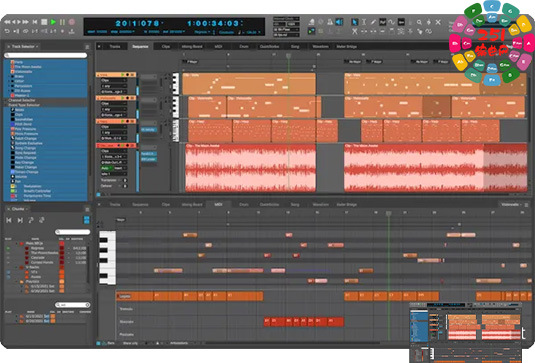
Task: Open the Chunks panel title dropdown
Action: click(19, 208)
